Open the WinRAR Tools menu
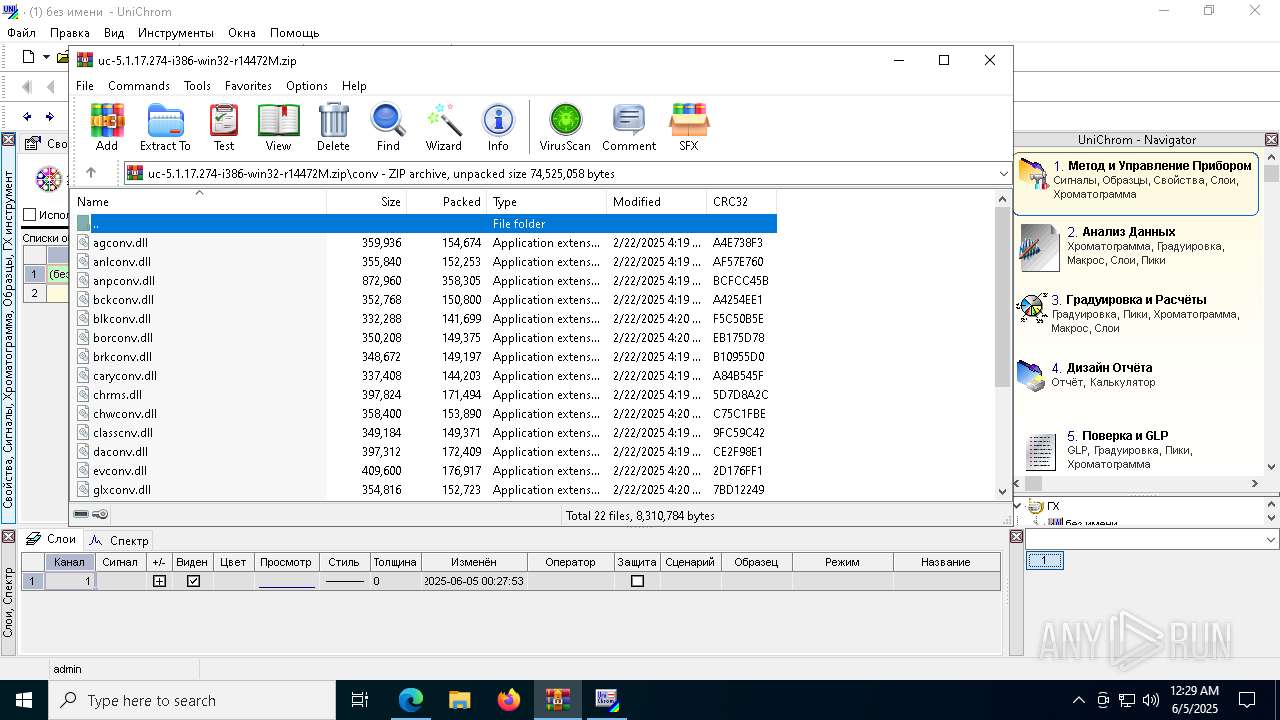 pos(197,86)
